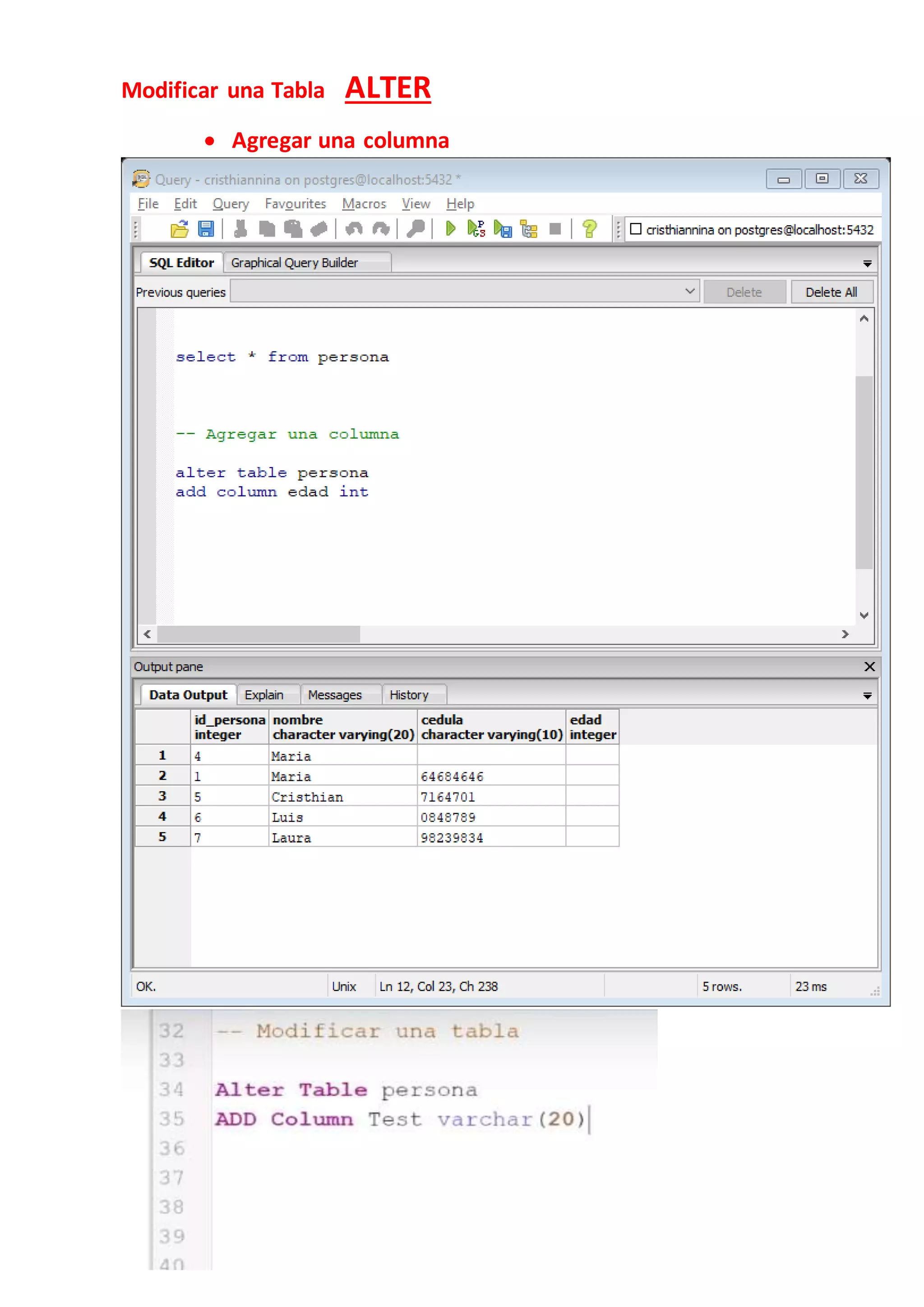This screenshot has height=1307, width=924.
Task: Click the edad column header
Action: 592,727
